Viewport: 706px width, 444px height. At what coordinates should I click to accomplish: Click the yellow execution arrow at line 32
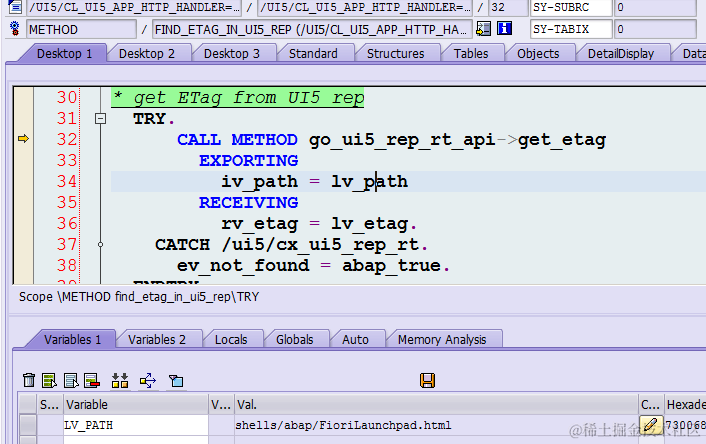[23, 139]
